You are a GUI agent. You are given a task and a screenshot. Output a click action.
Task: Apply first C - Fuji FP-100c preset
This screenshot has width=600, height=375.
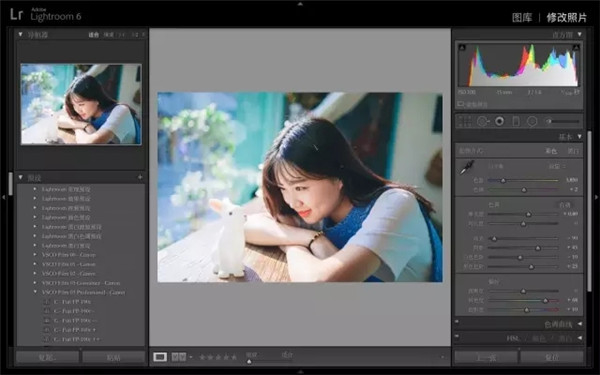72,302
